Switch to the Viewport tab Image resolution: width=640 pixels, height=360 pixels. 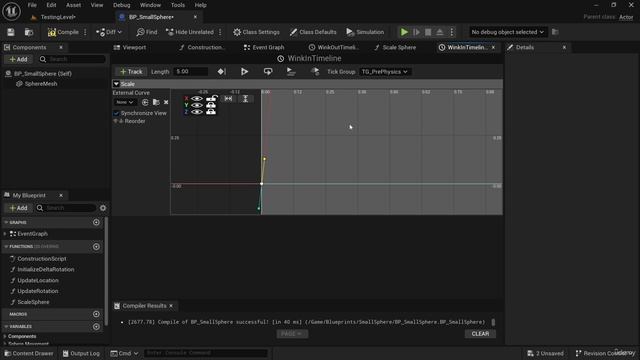click(x=130, y=47)
